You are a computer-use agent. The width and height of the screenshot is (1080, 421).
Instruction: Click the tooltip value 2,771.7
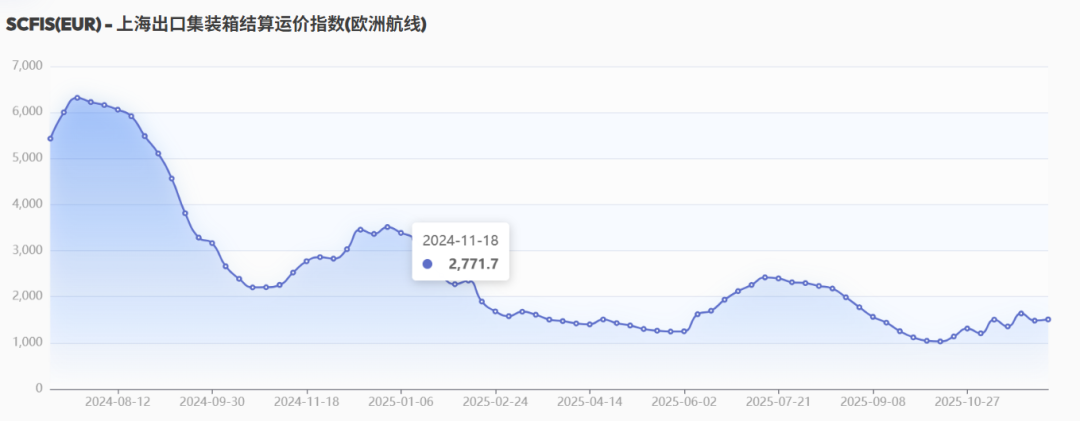(473, 264)
